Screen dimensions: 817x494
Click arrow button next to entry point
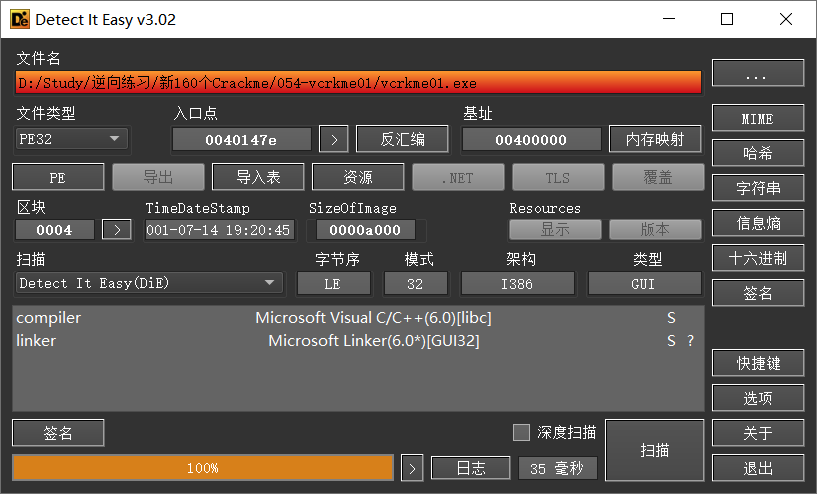(x=334, y=140)
